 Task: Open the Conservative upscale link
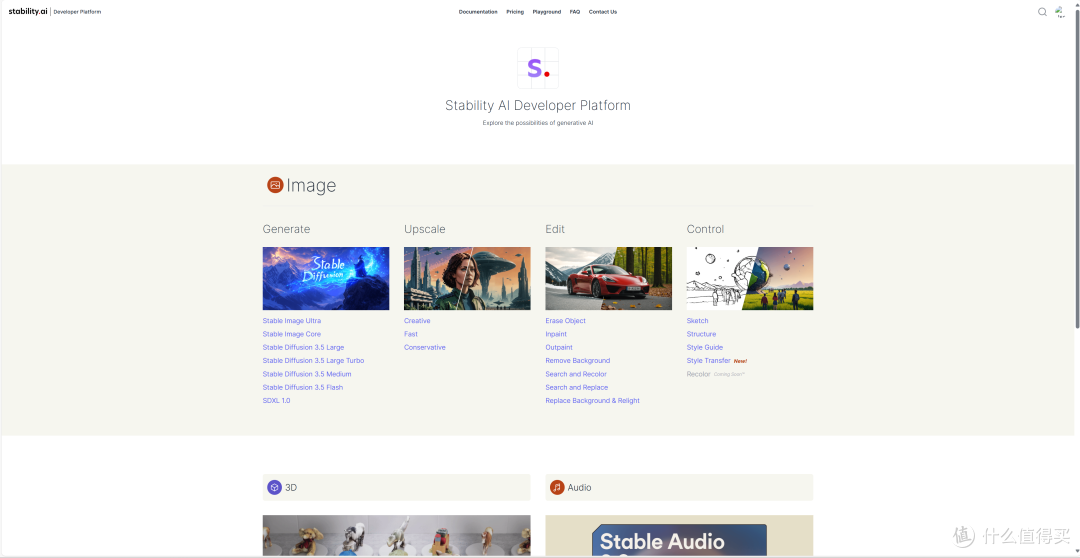[x=425, y=347]
